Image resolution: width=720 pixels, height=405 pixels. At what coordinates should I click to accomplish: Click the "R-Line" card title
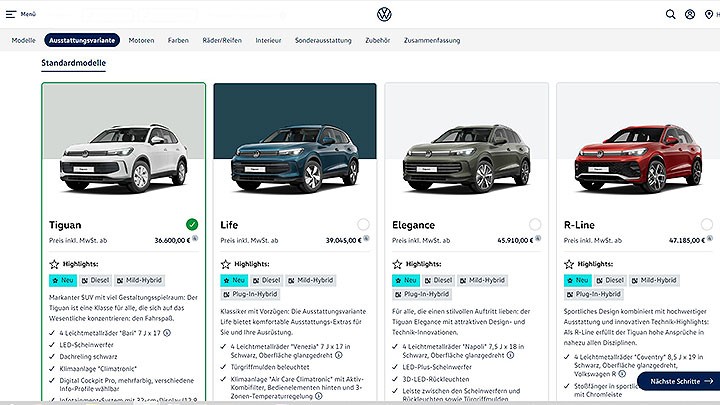[x=579, y=225]
